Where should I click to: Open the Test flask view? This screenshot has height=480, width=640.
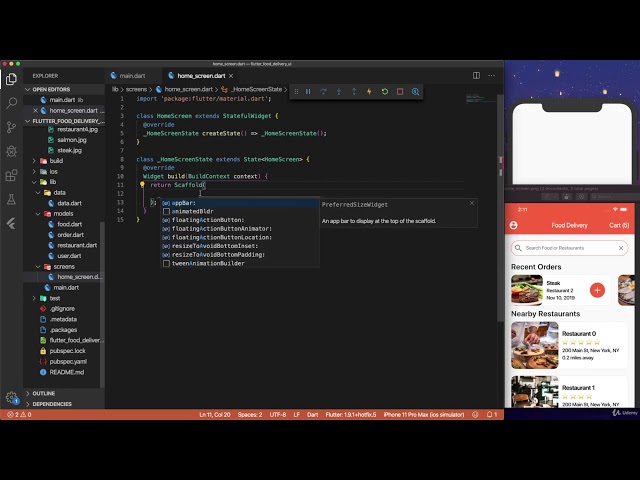click(x=11, y=200)
